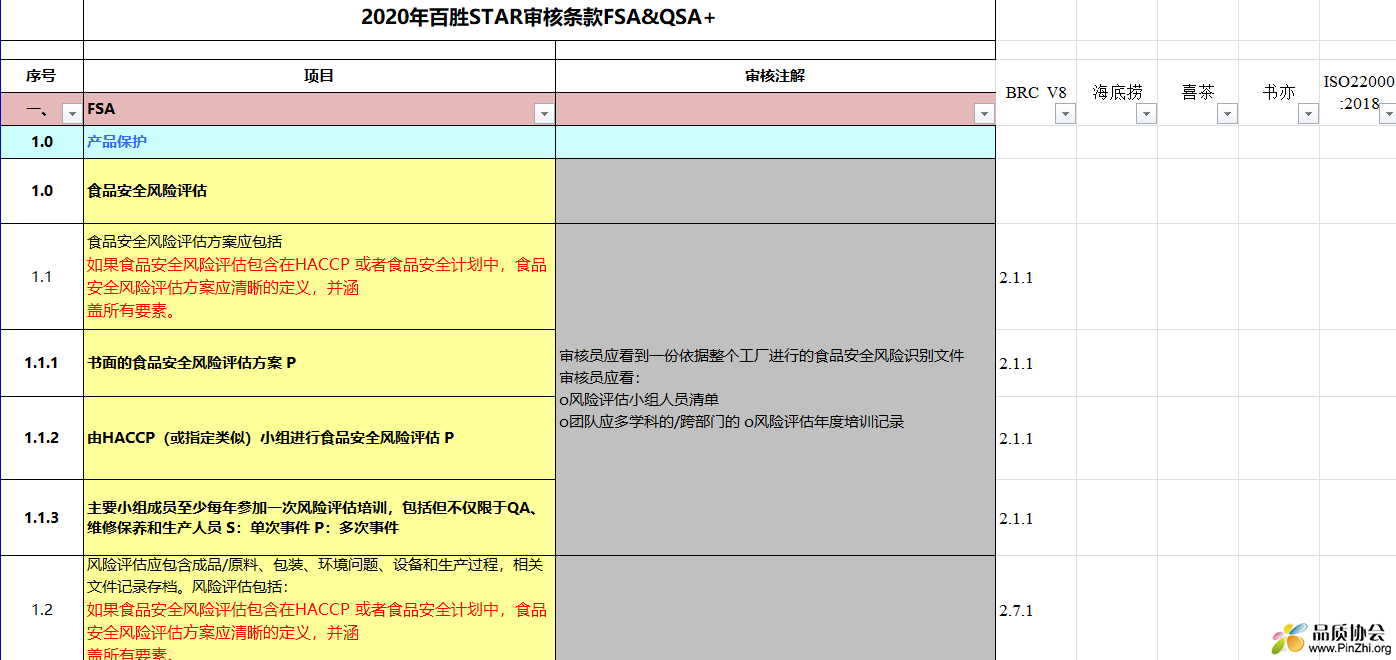Select the cell starting 食品安全风险评估方案应包括
Viewport: 1396px width, 660px height.
pyautogui.click(x=319, y=277)
